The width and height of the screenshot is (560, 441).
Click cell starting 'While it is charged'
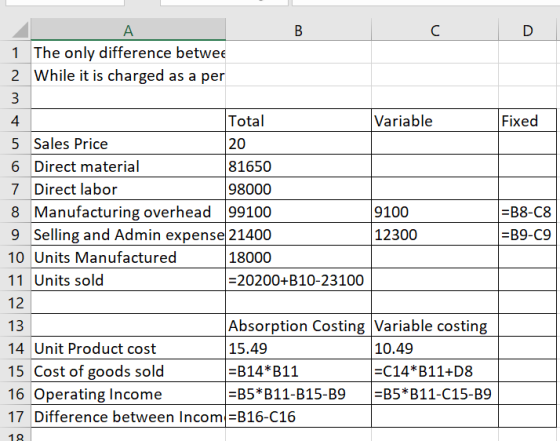pyautogui.click(x=128, y=75)
